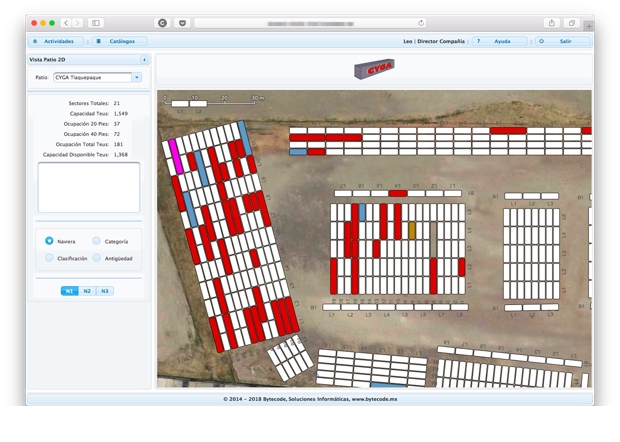Click the Ayuda help button

point(497,42)
